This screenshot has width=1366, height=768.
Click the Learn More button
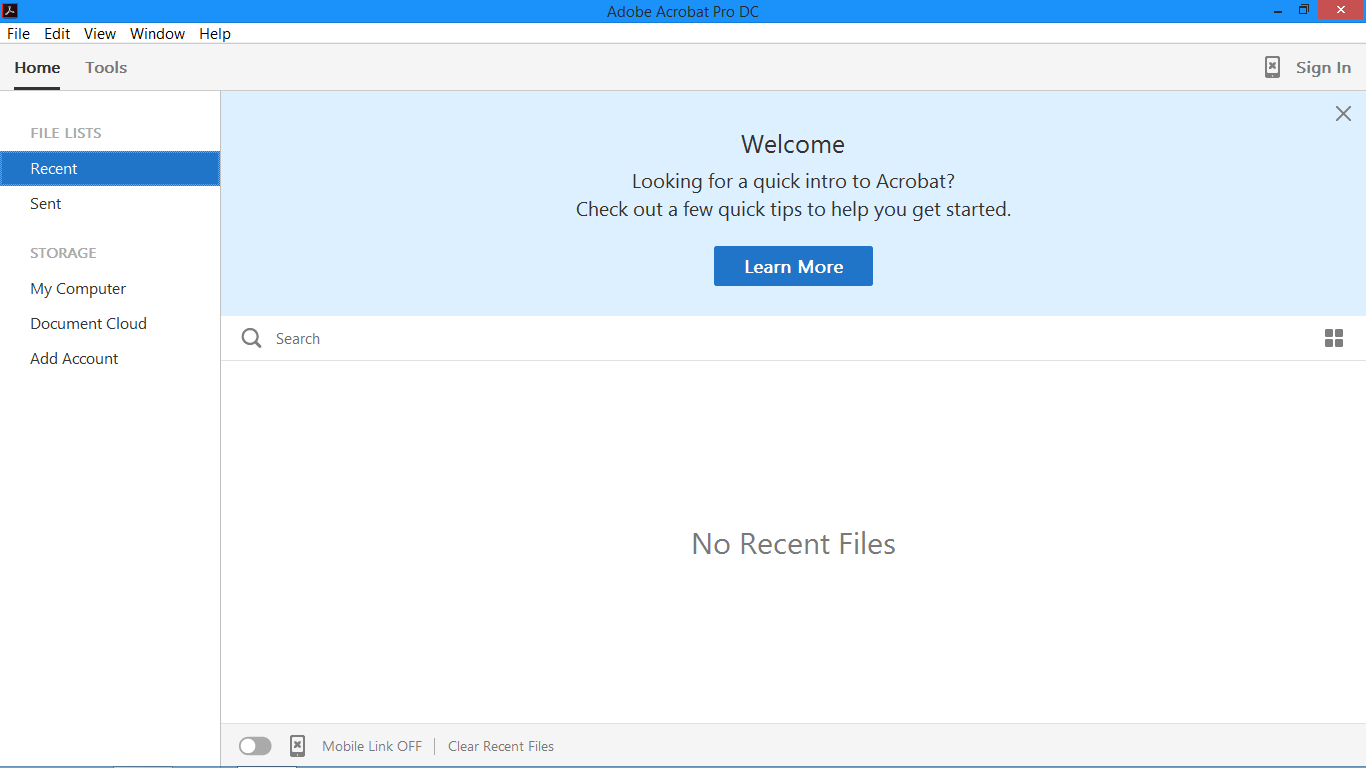pos(793,266)
